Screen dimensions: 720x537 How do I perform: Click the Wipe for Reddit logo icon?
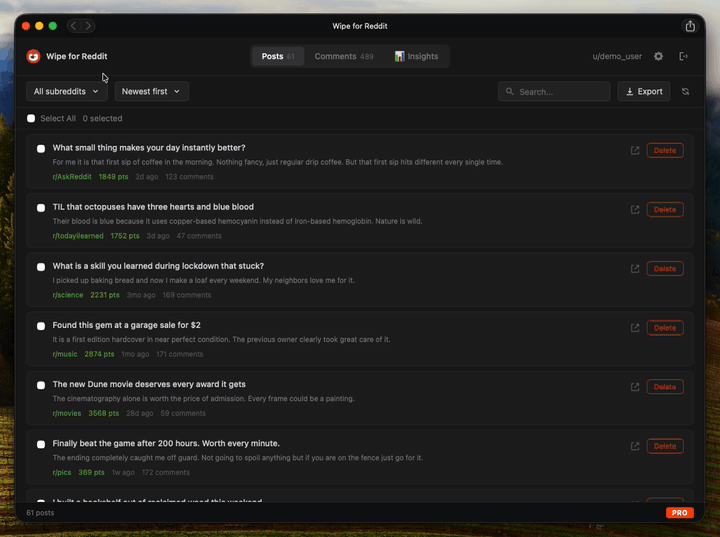click(33, 56)
